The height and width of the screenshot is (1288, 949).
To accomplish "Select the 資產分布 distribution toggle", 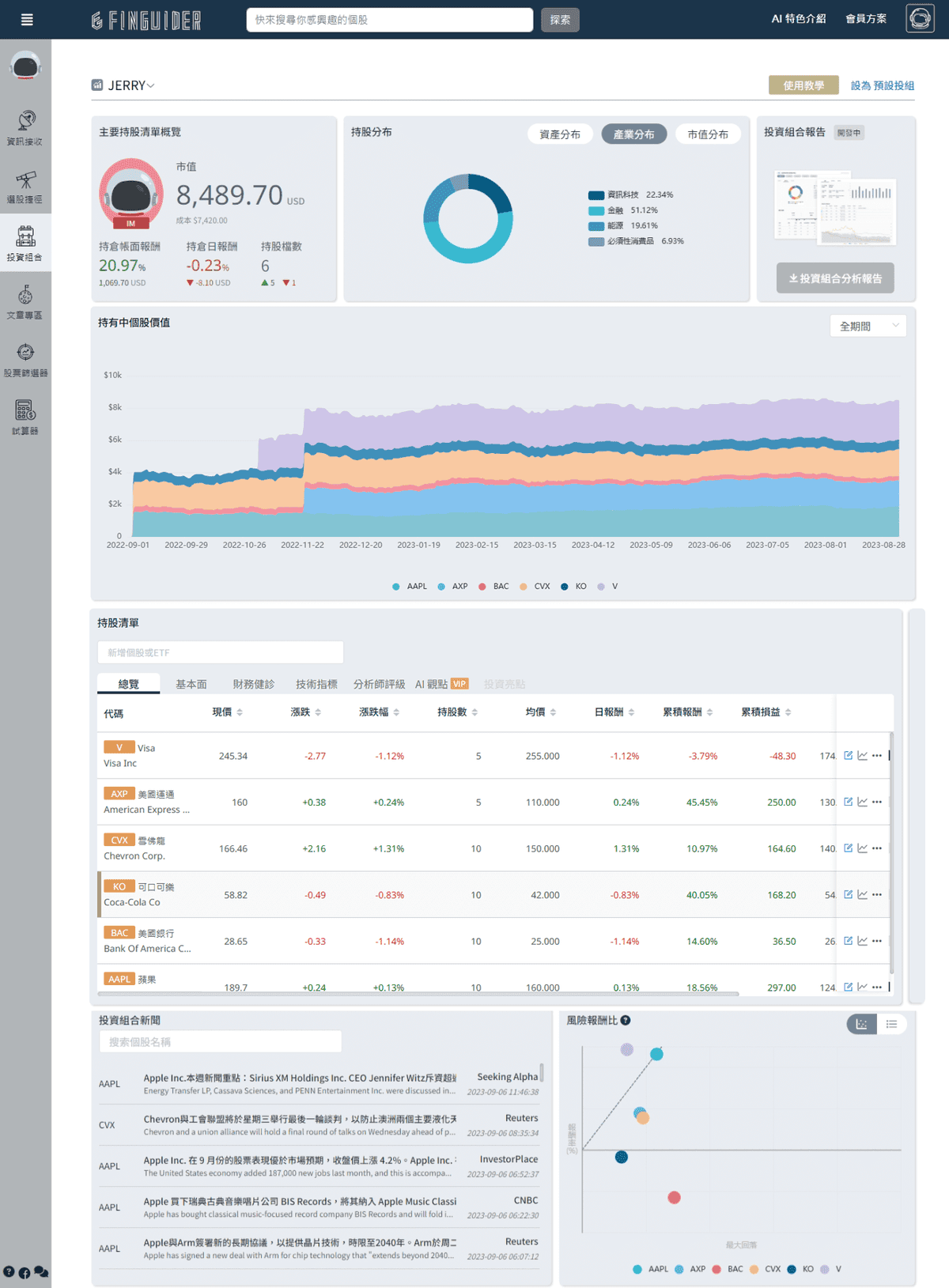I will tap(560, 134).
